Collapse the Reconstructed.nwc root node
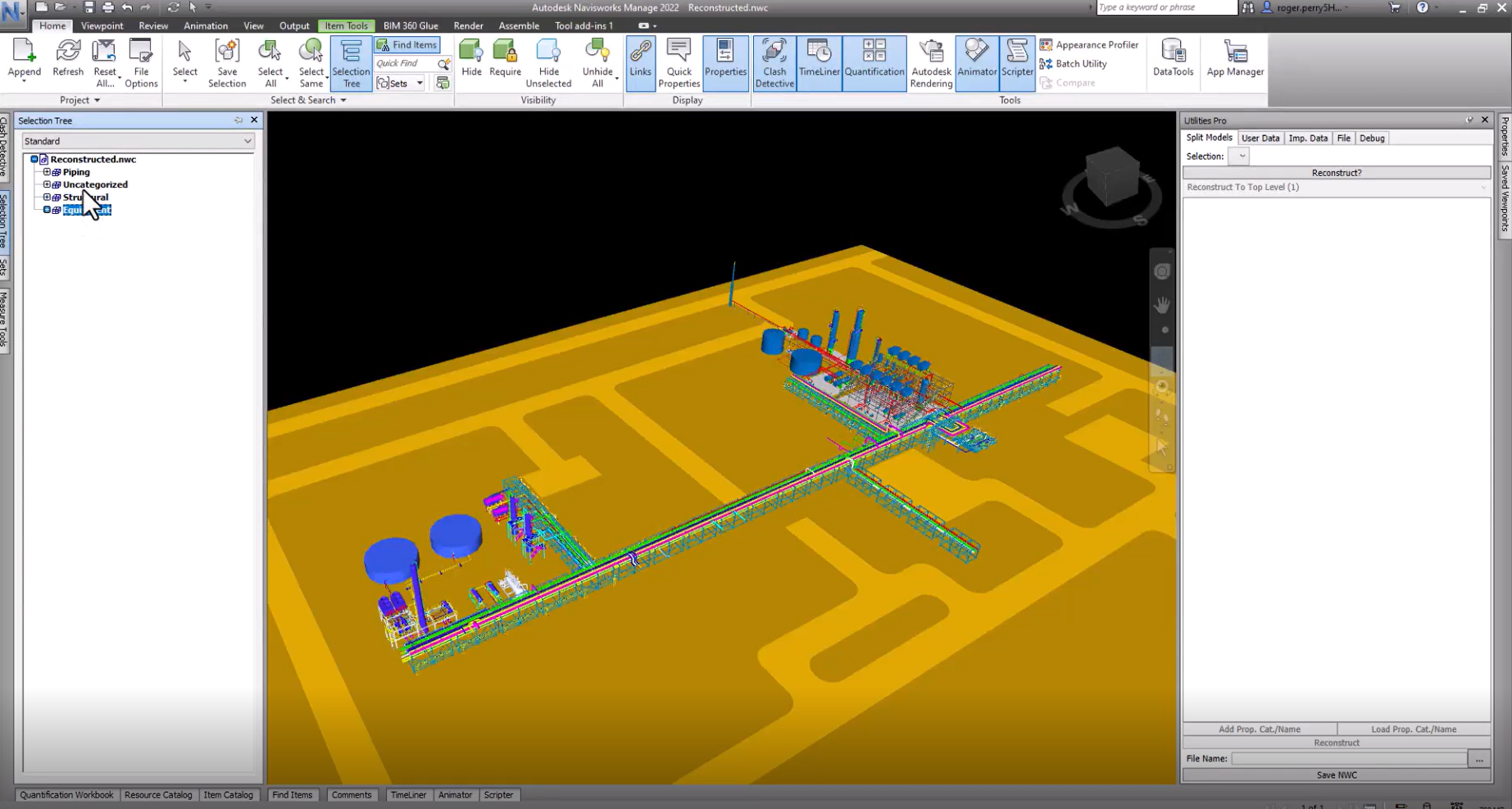This screenshot has height=809, width=1512. 34,159
